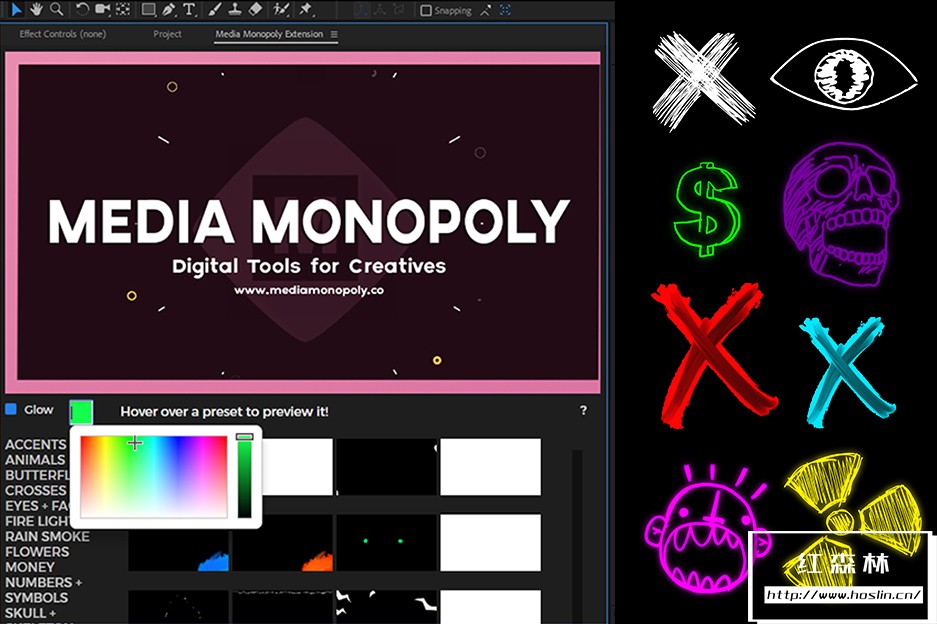Select the Rectangle shape tool
Image resolution: width=937 pixels, height=624 pixels.
148,9
